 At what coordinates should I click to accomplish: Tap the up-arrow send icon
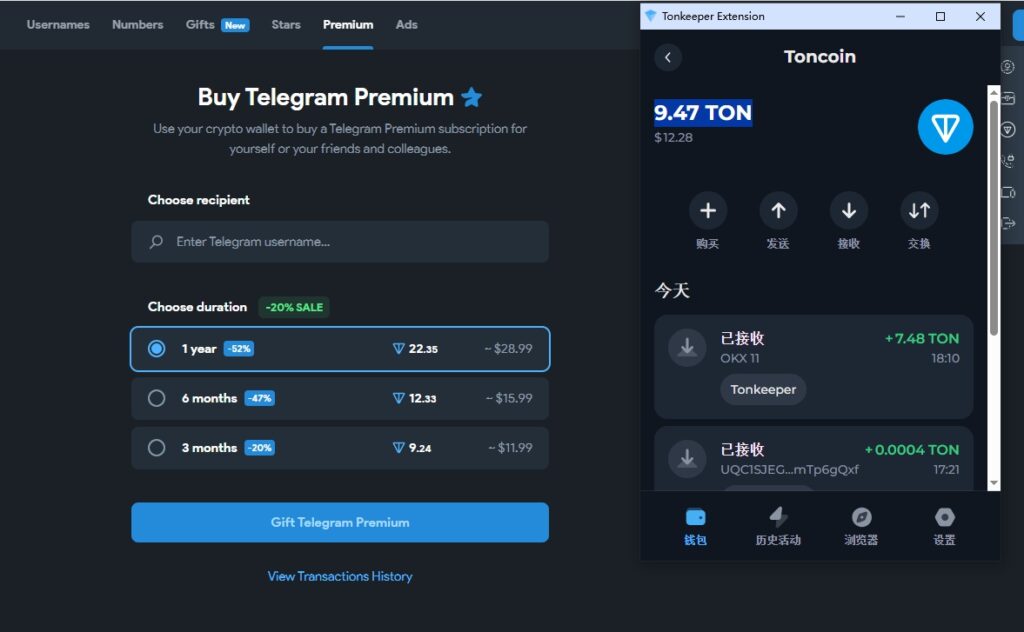[778, 210]
